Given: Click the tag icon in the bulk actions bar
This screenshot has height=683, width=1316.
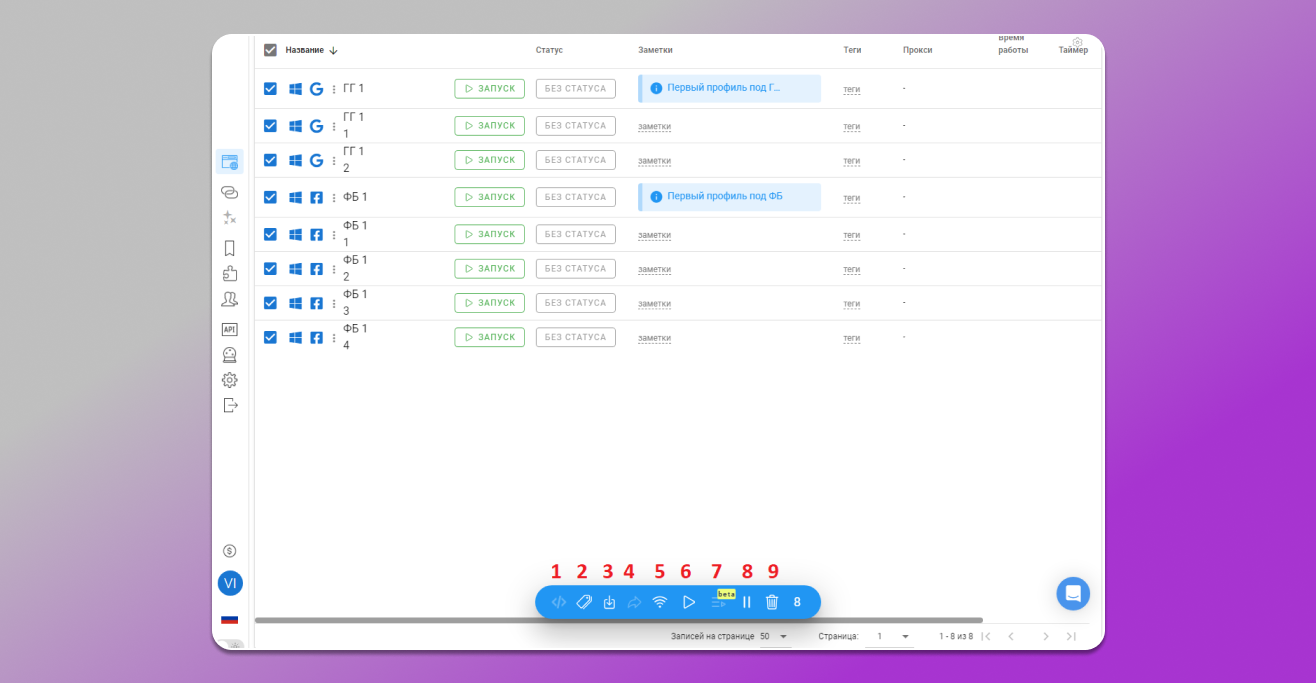Looking at the screenshot, I should pyautogui.click(x=584, y=602).
